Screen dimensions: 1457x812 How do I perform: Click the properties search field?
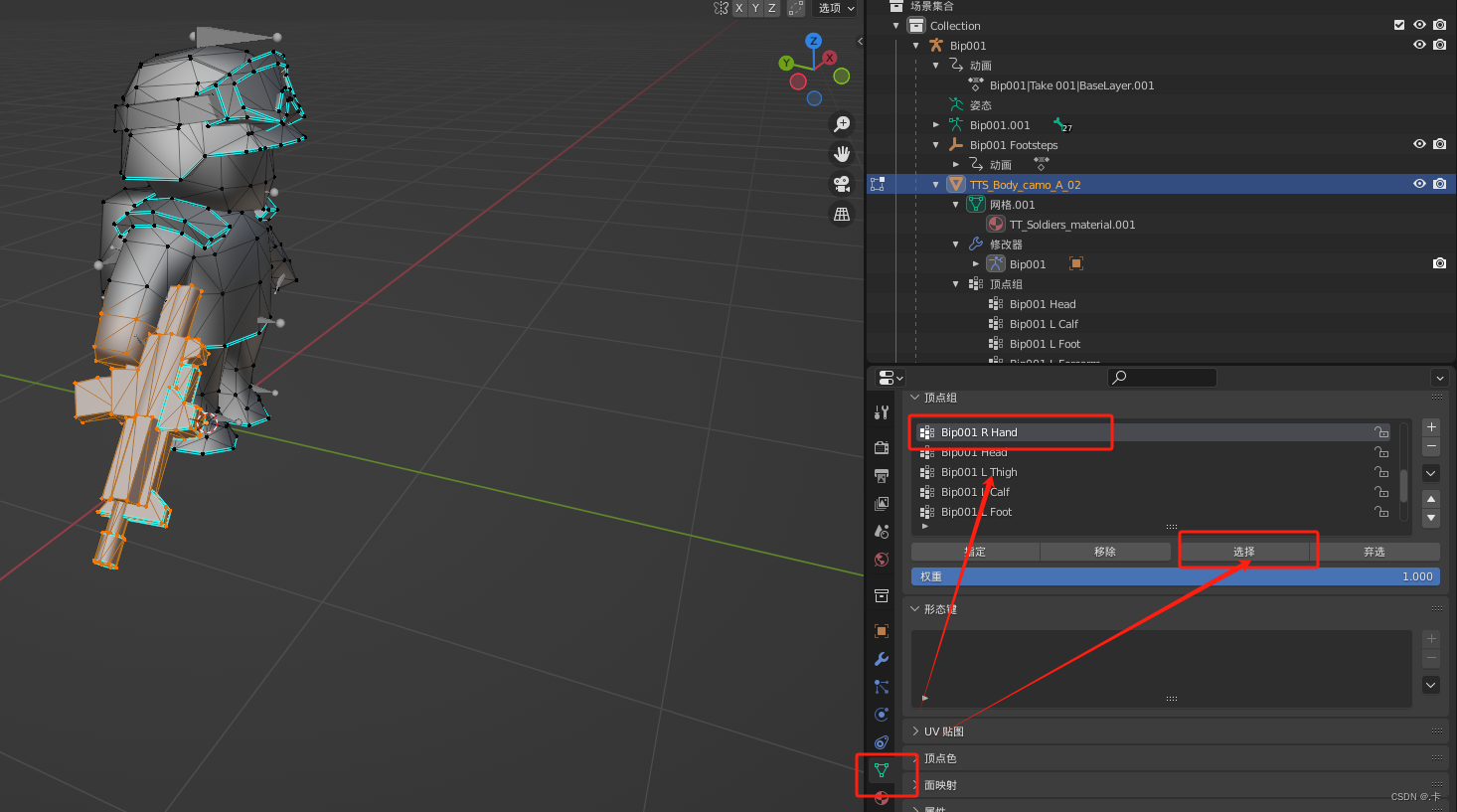[x=1163, y=378]
